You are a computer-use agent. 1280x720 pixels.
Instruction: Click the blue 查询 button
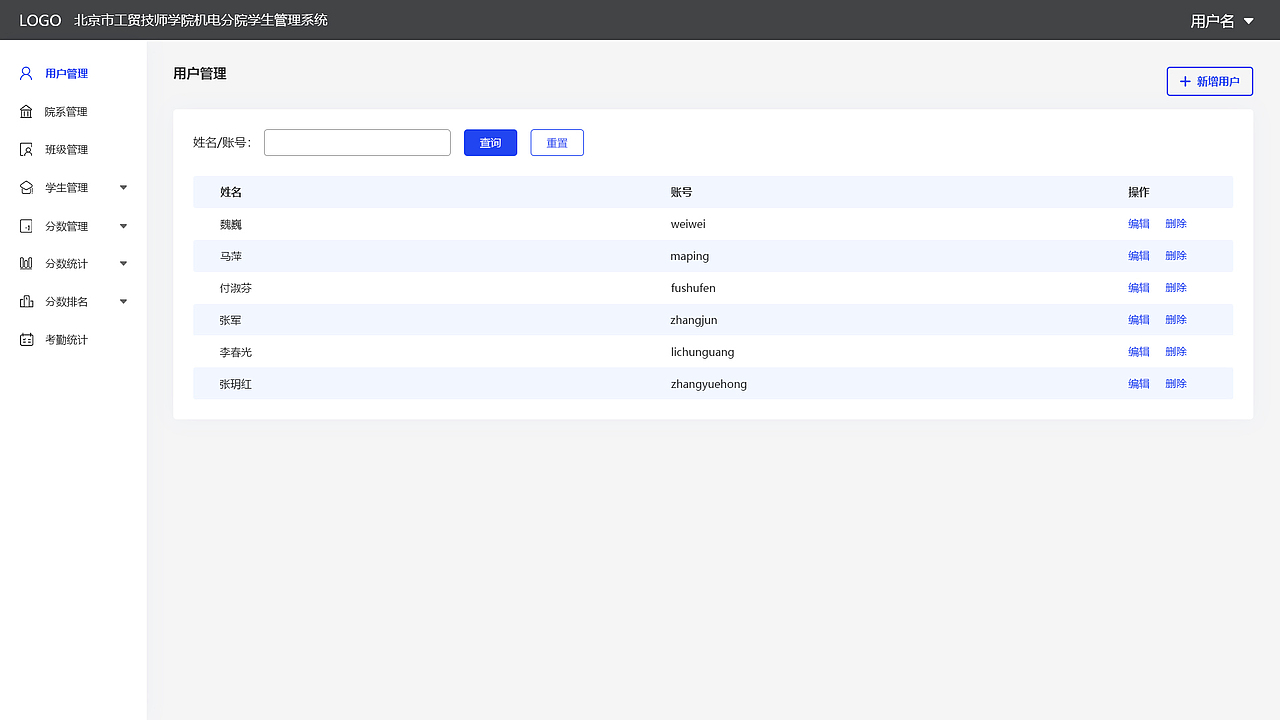[490, 143]
